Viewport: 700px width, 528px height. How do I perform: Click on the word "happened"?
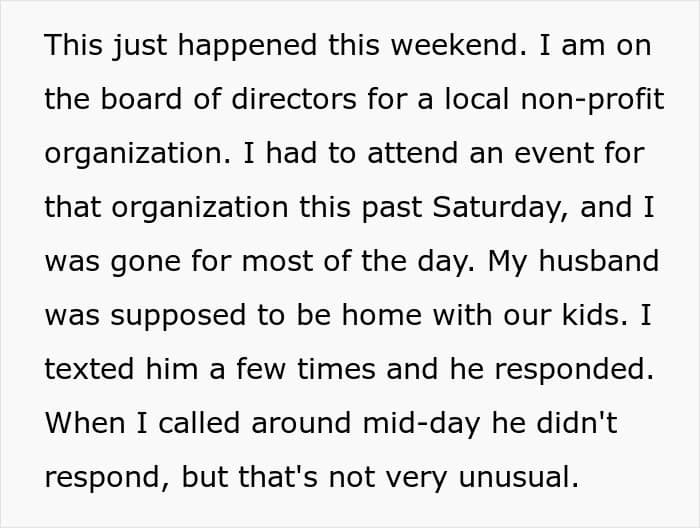[247, 47]
